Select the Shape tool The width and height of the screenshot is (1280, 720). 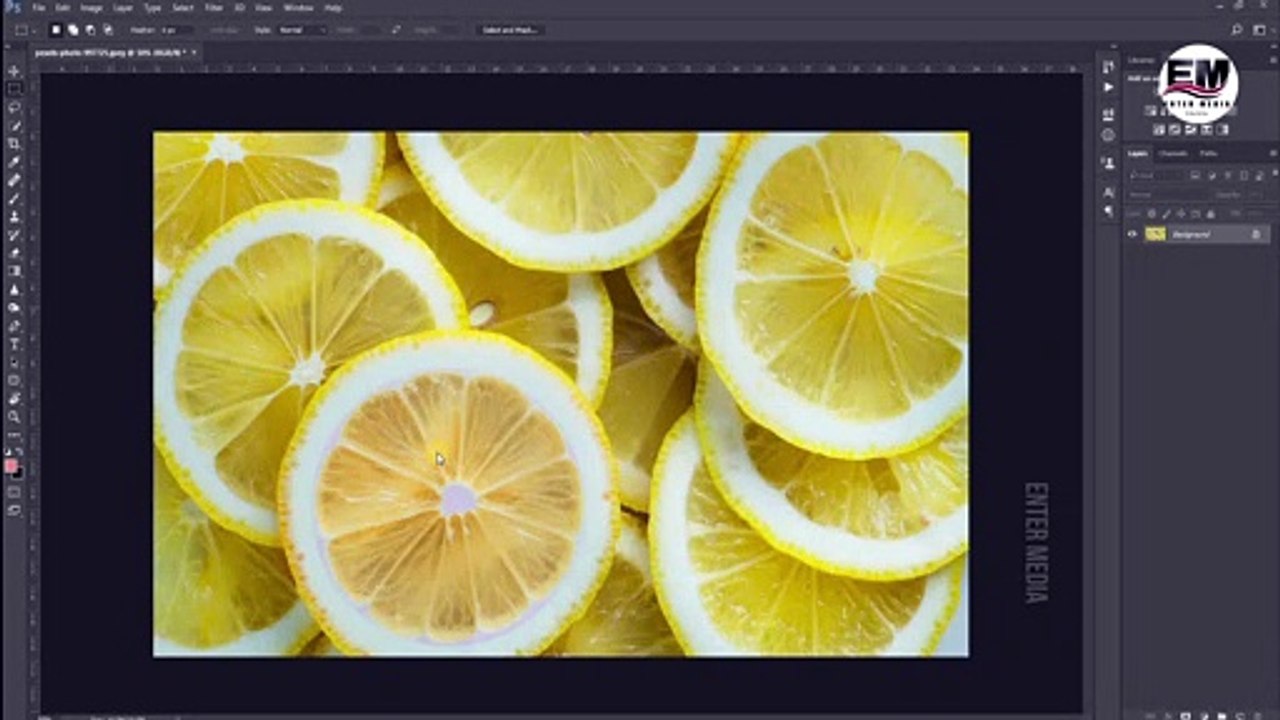click(14, 380)
